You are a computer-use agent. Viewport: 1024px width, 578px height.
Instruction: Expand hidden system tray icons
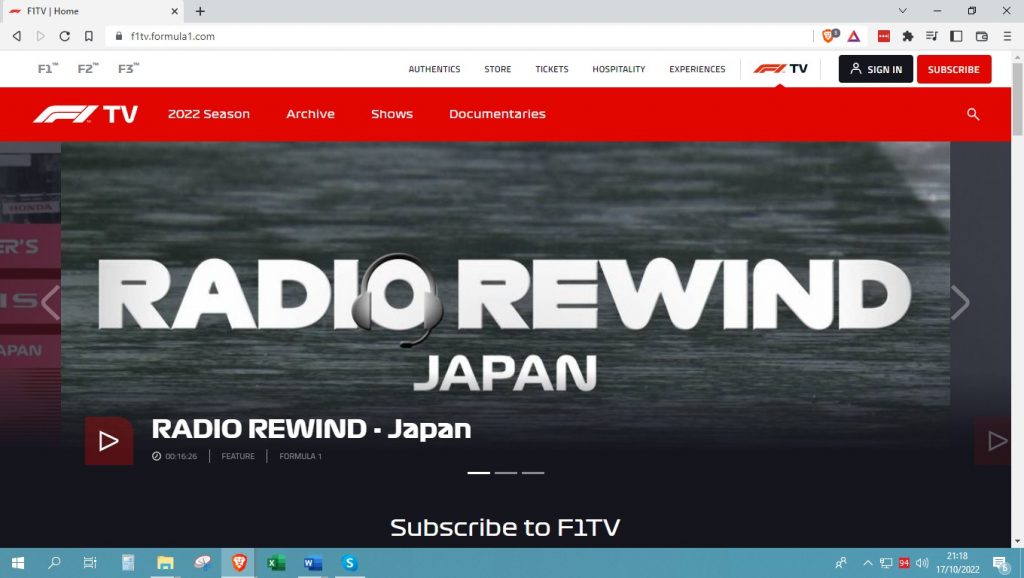tap(868, 563)
